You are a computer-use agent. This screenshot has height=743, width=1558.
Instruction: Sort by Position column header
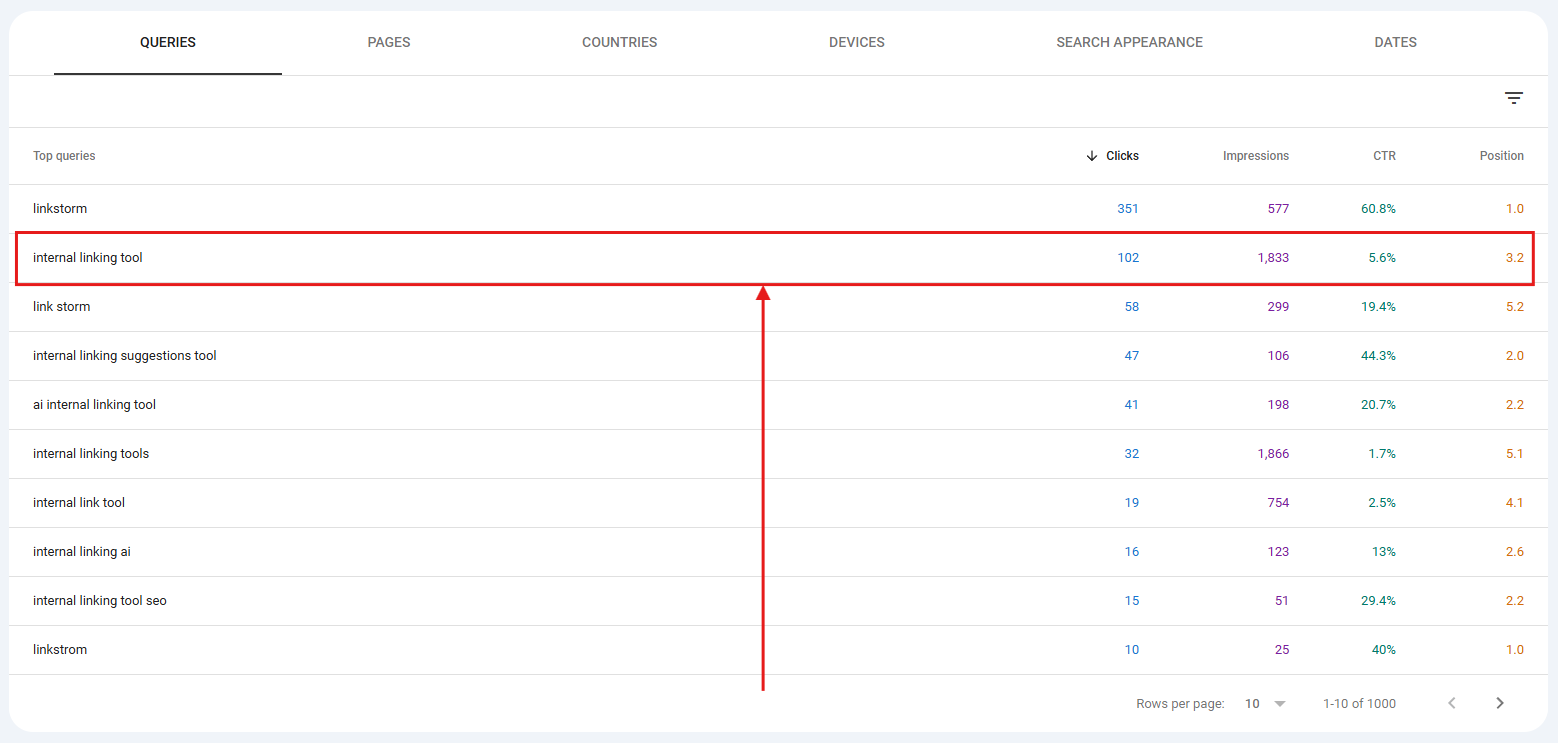1502,156
